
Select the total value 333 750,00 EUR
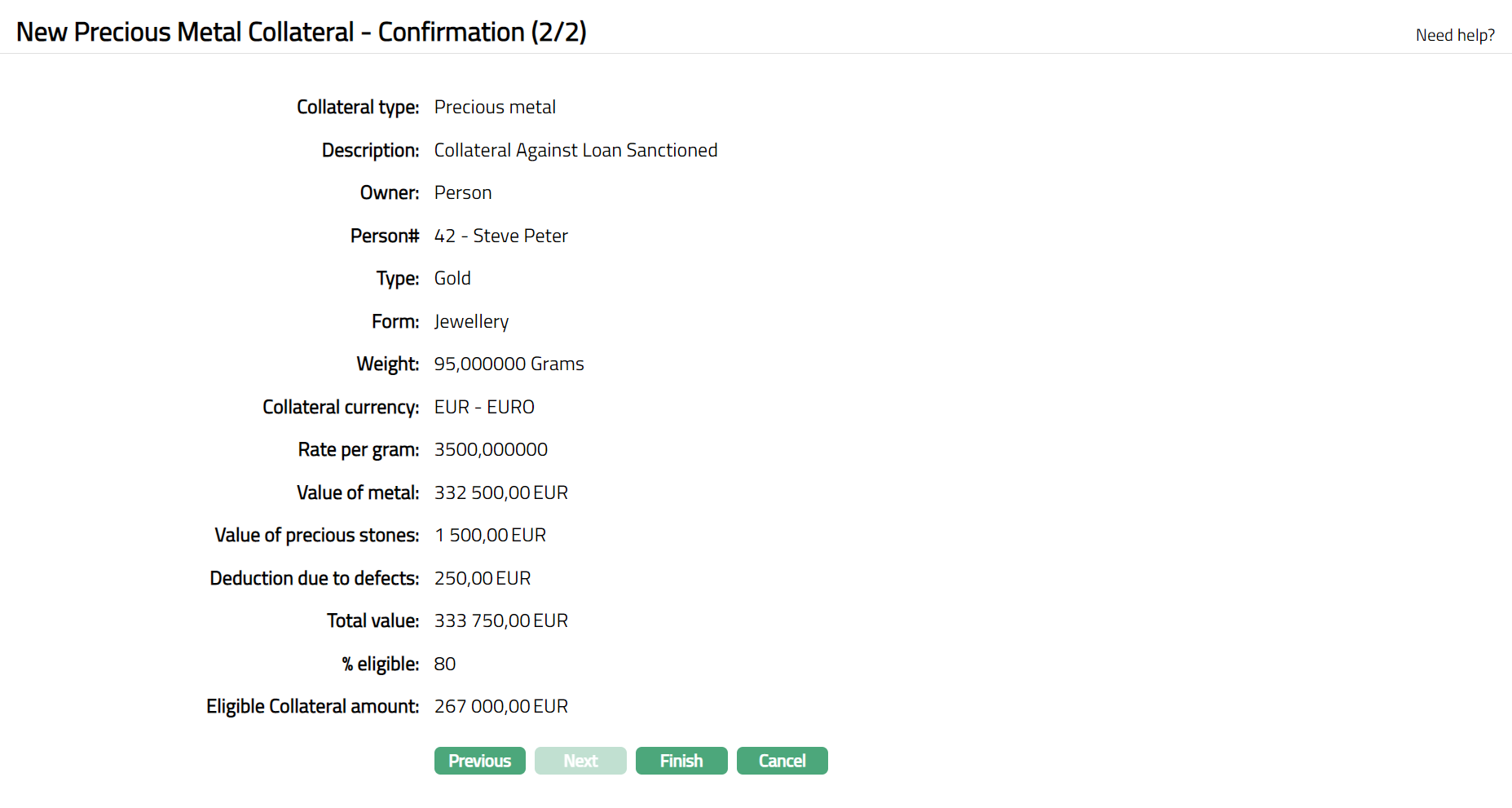tap(500, 621)
